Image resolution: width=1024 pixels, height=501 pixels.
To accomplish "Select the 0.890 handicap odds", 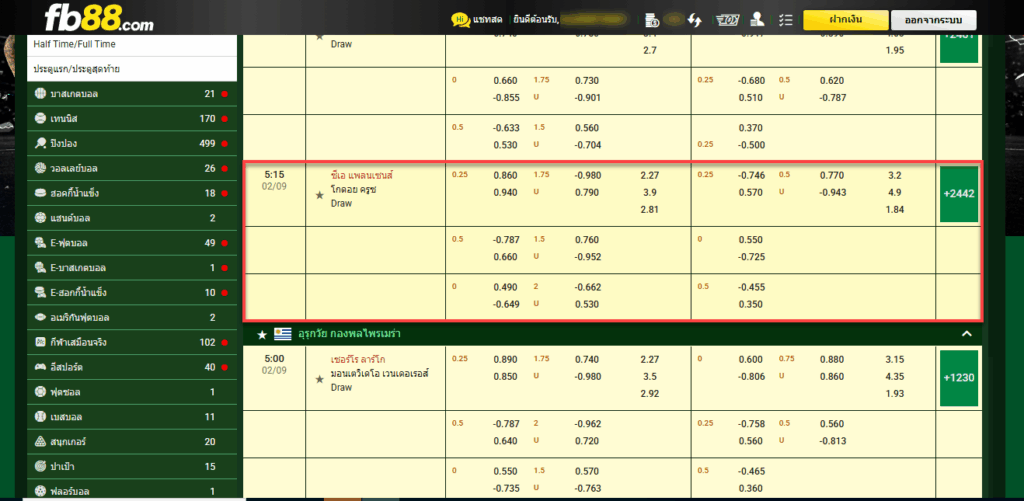I will pos(505,359).
